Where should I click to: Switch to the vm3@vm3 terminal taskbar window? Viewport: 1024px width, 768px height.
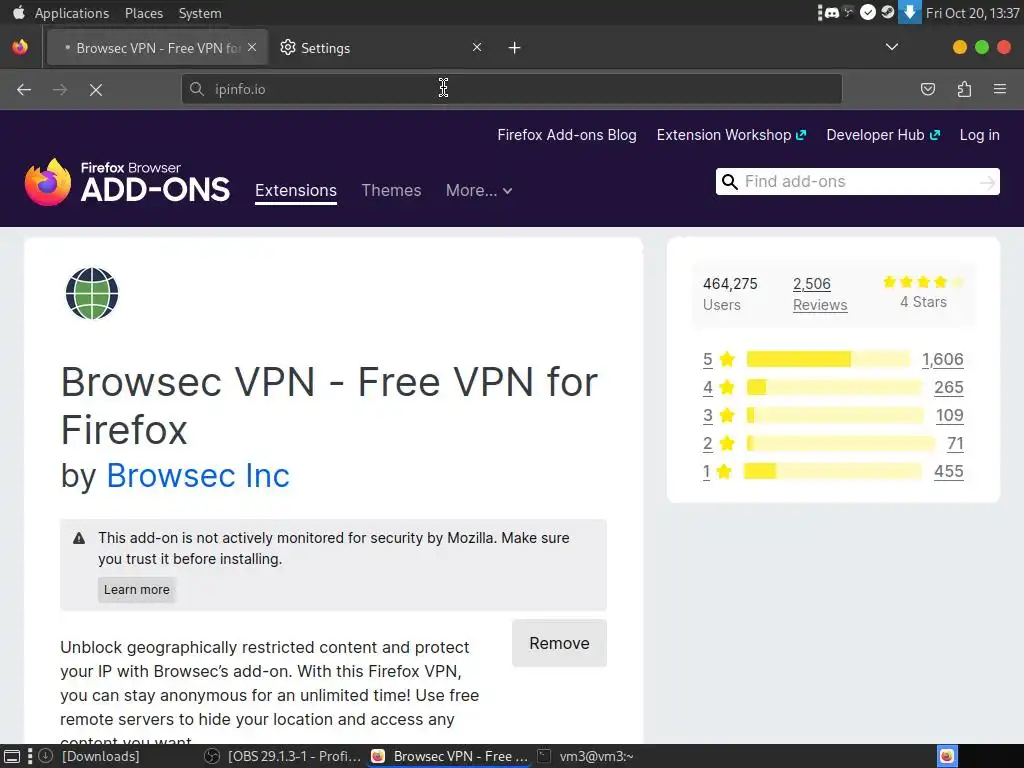585,756
